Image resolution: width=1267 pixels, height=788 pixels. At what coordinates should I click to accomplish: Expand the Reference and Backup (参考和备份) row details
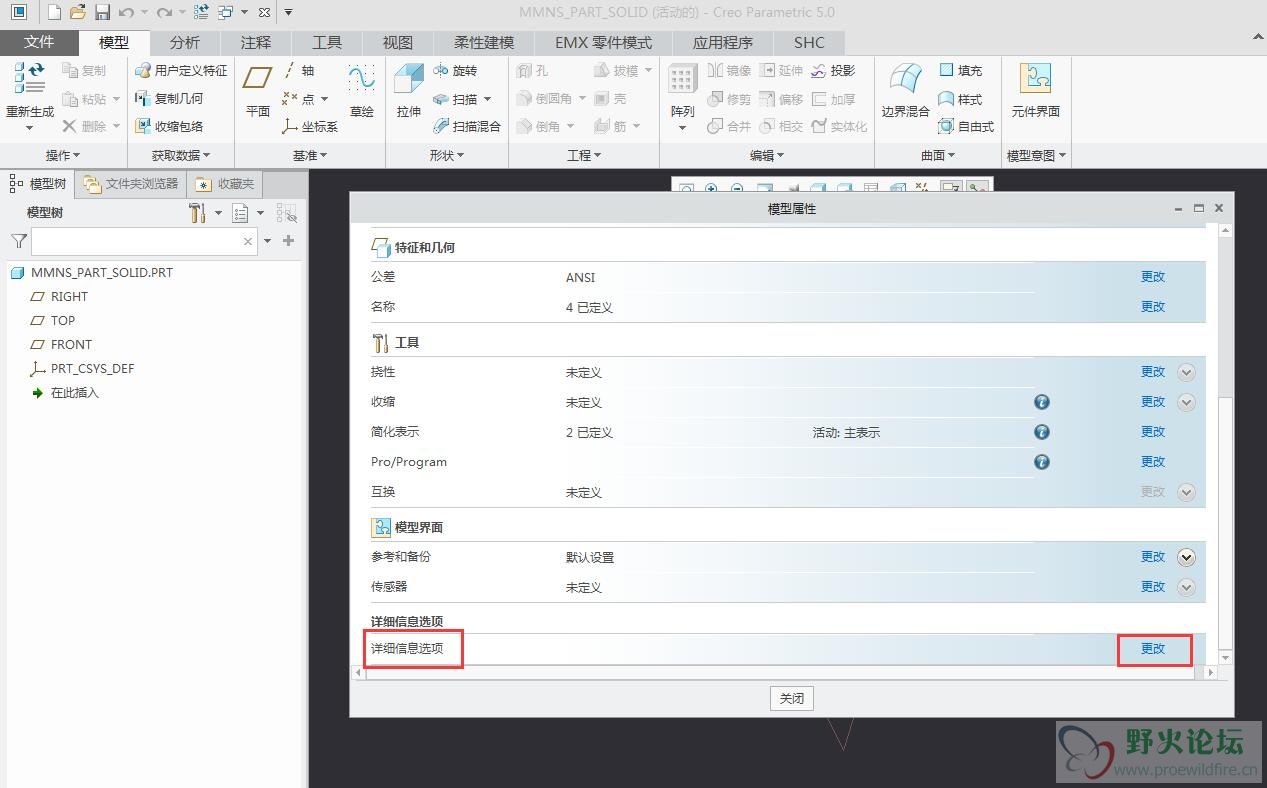1186,558
